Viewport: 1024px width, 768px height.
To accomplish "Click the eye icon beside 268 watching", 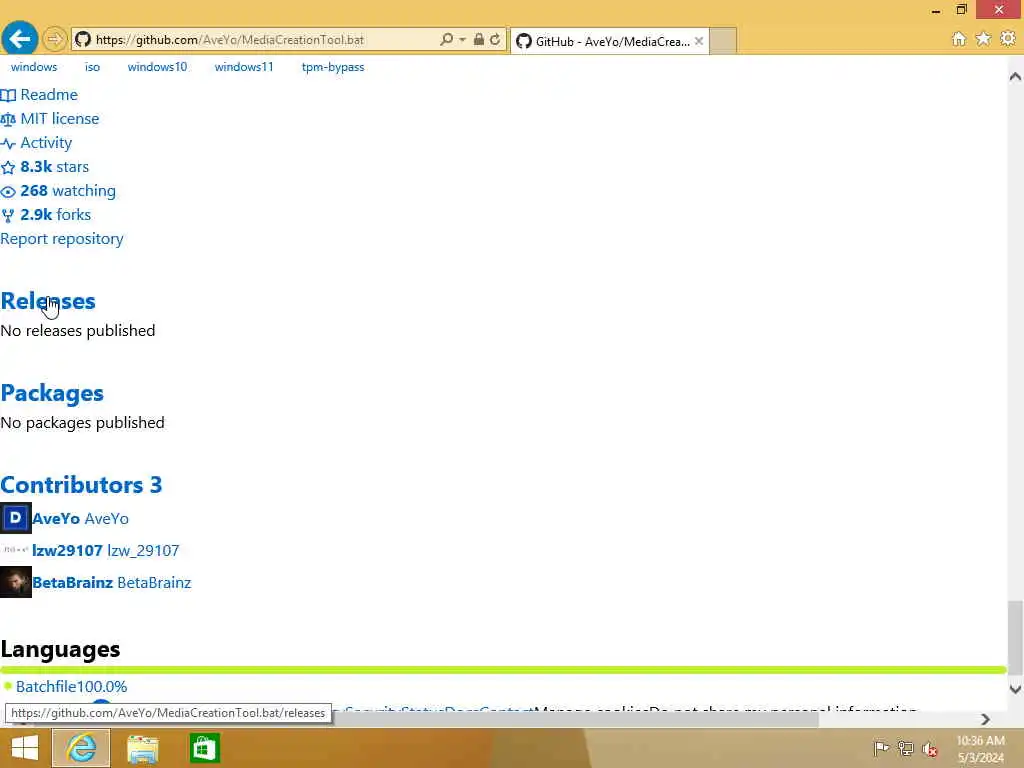I will coord(8,192).
